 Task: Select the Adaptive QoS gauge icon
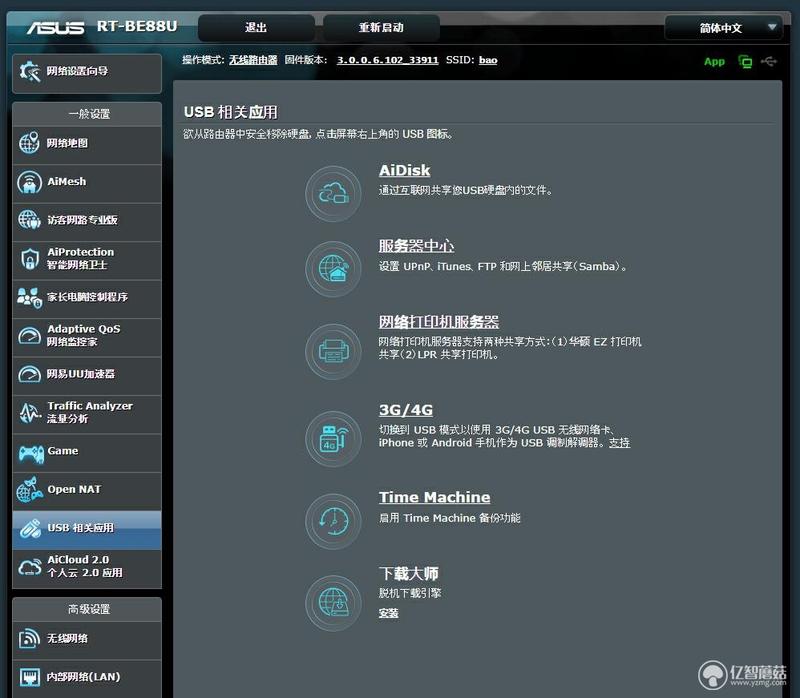[x=29, y=336]
